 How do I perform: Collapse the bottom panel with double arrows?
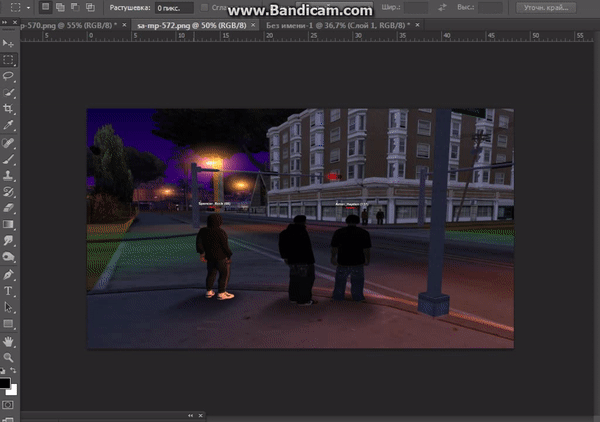tap(190, 415)
